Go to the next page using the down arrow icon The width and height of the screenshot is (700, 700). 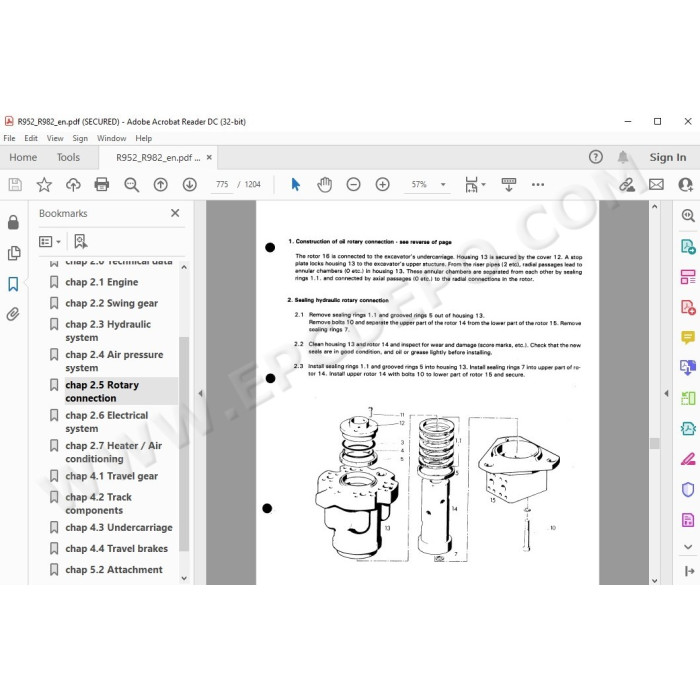190,184
